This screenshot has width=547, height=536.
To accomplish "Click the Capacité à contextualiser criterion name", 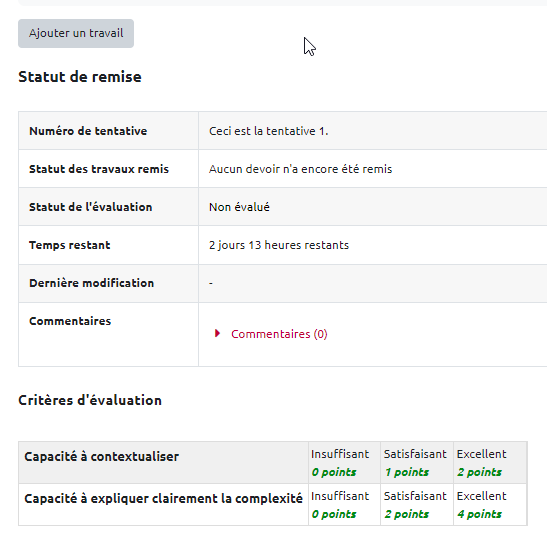I will tap(102, 456).
